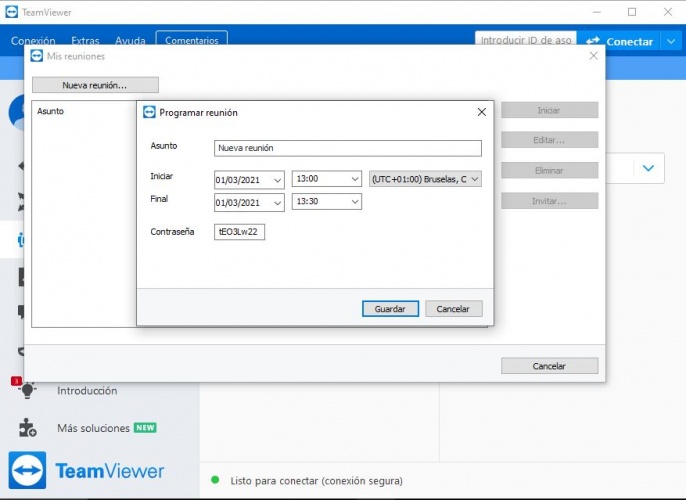Click the TeamViewer icon in title bar
Screen dimensions: 686x500
(x=11, y=12)
